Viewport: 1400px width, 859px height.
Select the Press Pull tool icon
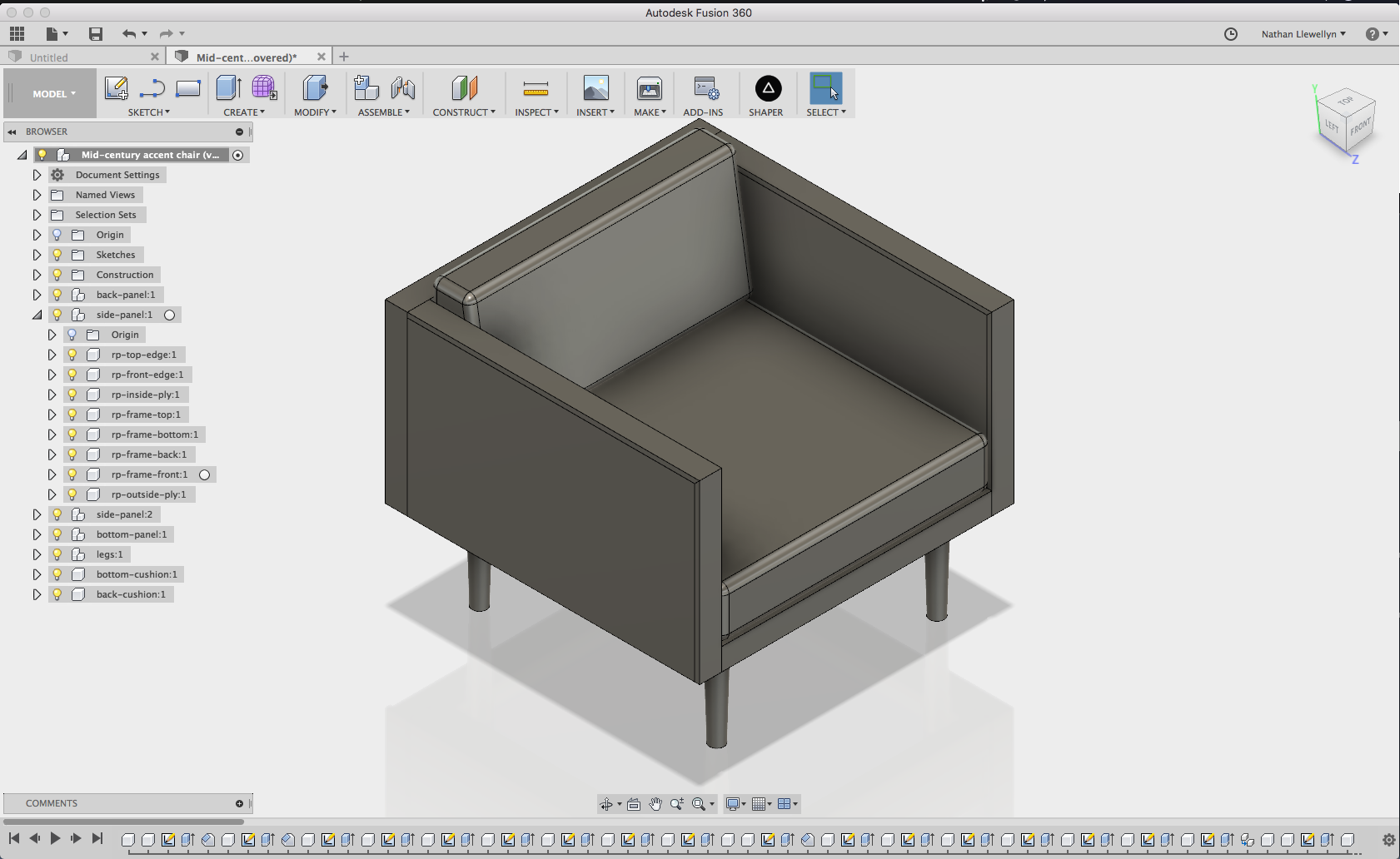[x=315, y=88]
